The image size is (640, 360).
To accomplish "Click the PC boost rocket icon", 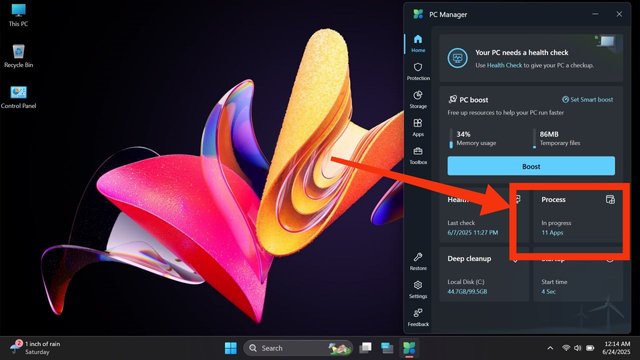I will 452,99.
